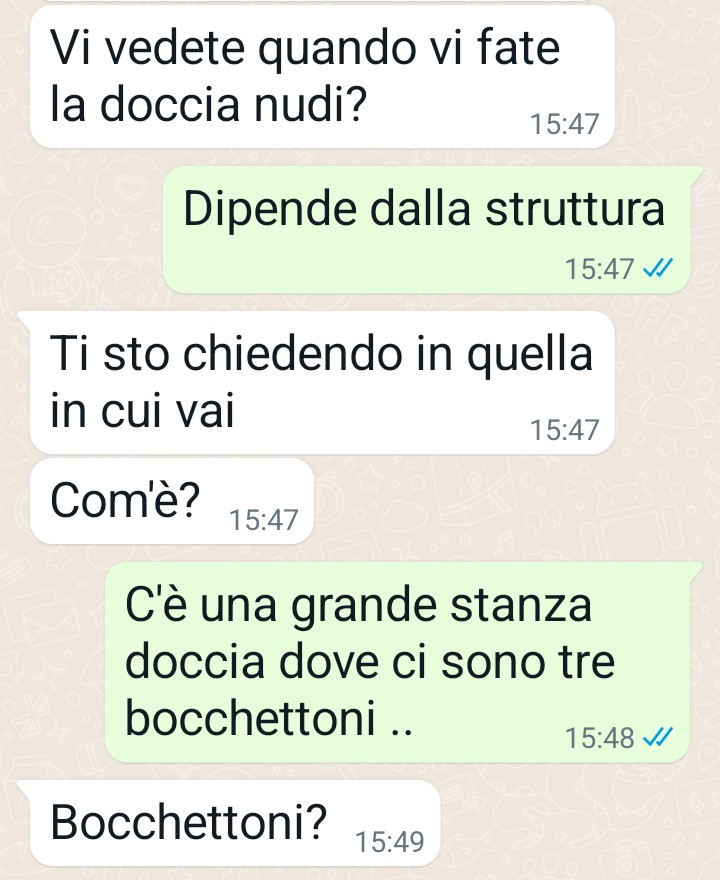Select the "Bocchettoni?" message bubble
Screen dimensions: 720x880
(235, 823)
